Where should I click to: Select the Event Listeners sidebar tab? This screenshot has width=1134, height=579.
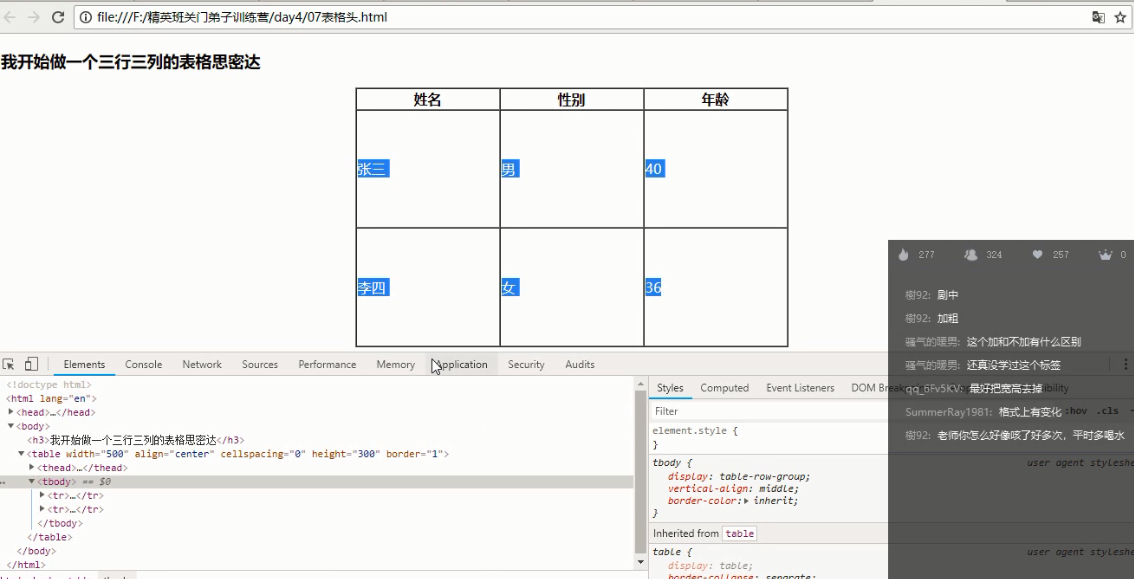tap(800, 388)
